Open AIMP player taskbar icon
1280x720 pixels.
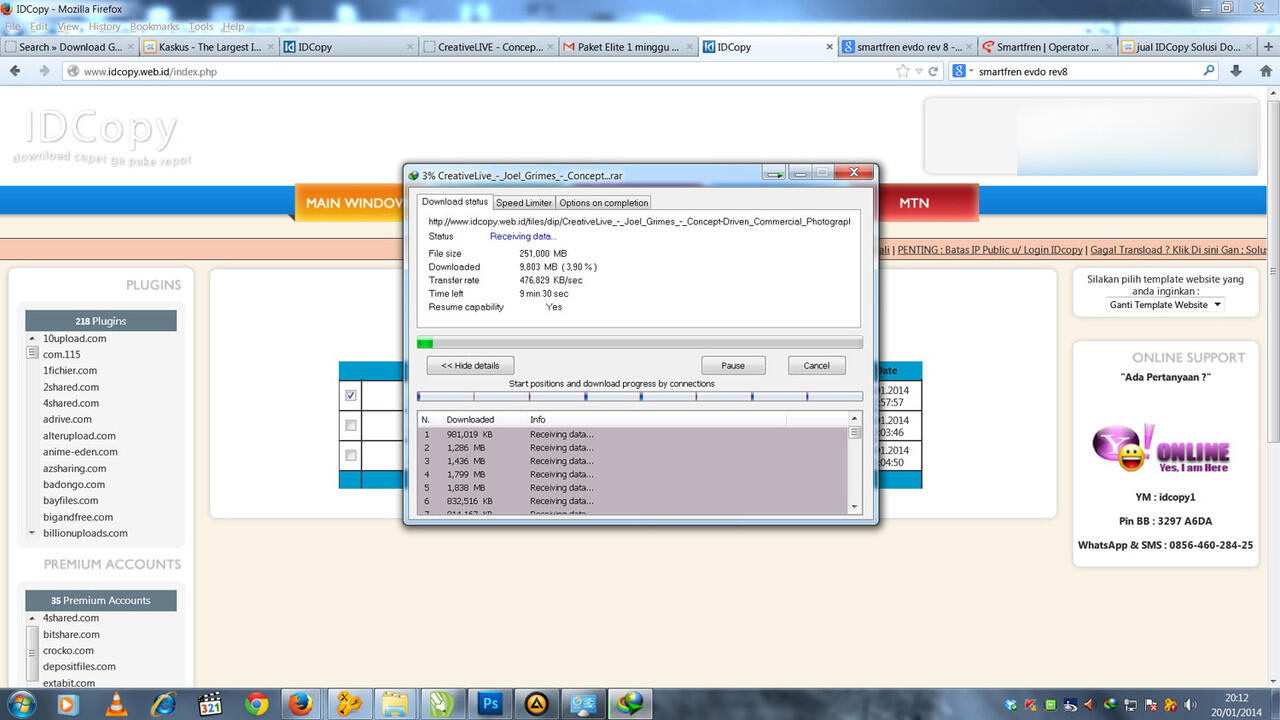(x=537, y=704)
